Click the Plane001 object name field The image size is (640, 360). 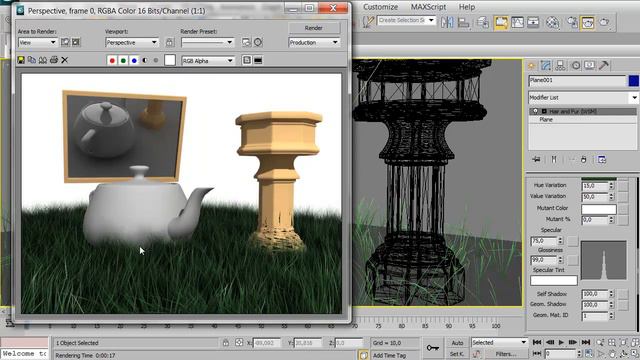point(577,80)
